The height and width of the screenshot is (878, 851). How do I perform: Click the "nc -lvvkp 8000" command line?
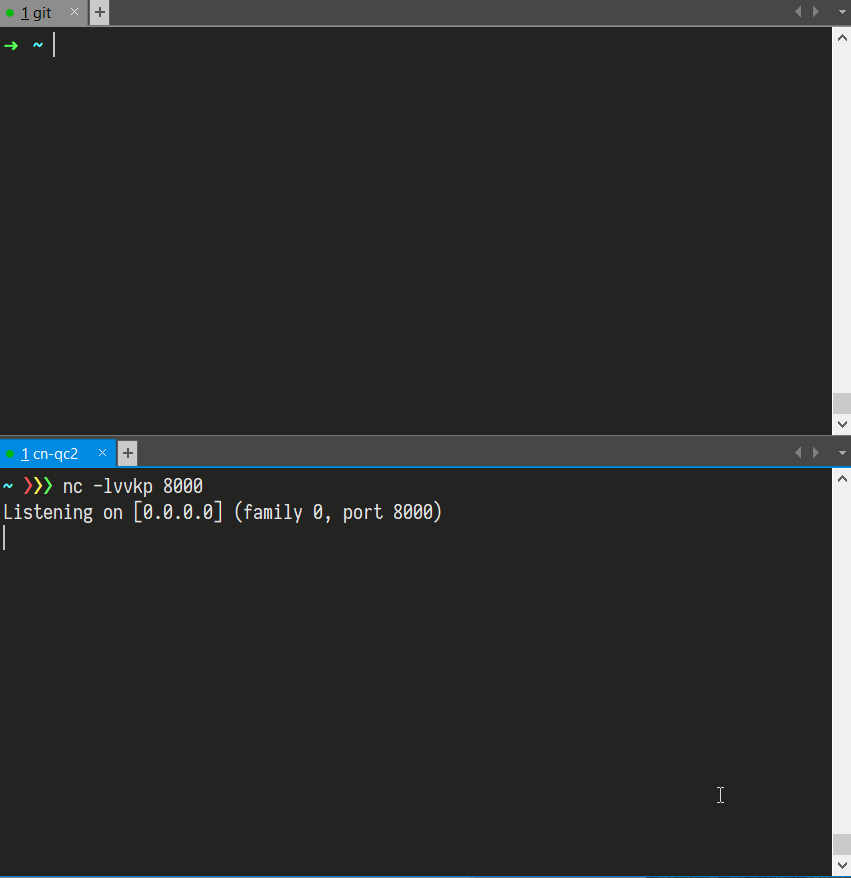coord(132,487)
